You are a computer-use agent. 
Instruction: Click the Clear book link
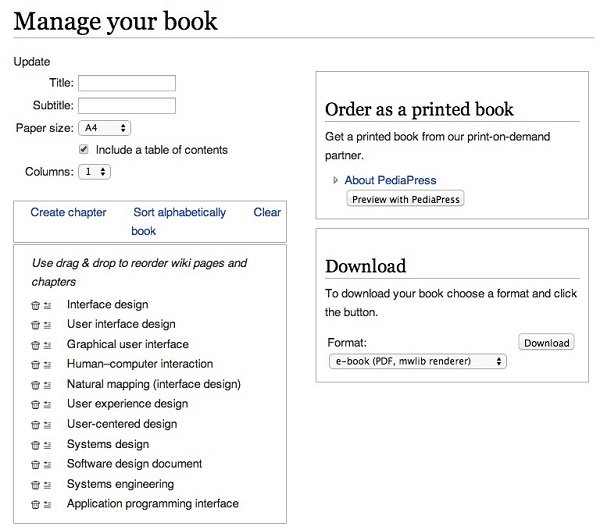point(267,212)
